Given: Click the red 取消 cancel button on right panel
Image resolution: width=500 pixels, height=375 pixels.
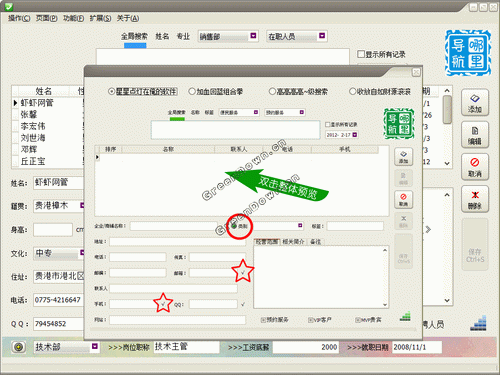Looking at the screenshot, I should [x=475, y=167].
